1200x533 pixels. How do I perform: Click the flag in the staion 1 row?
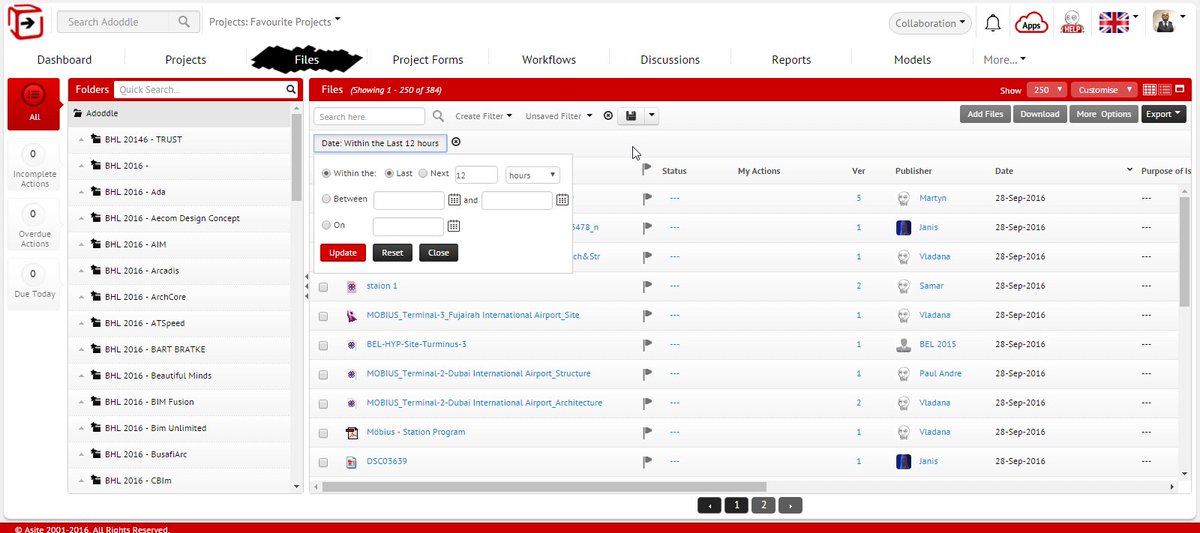647,286
